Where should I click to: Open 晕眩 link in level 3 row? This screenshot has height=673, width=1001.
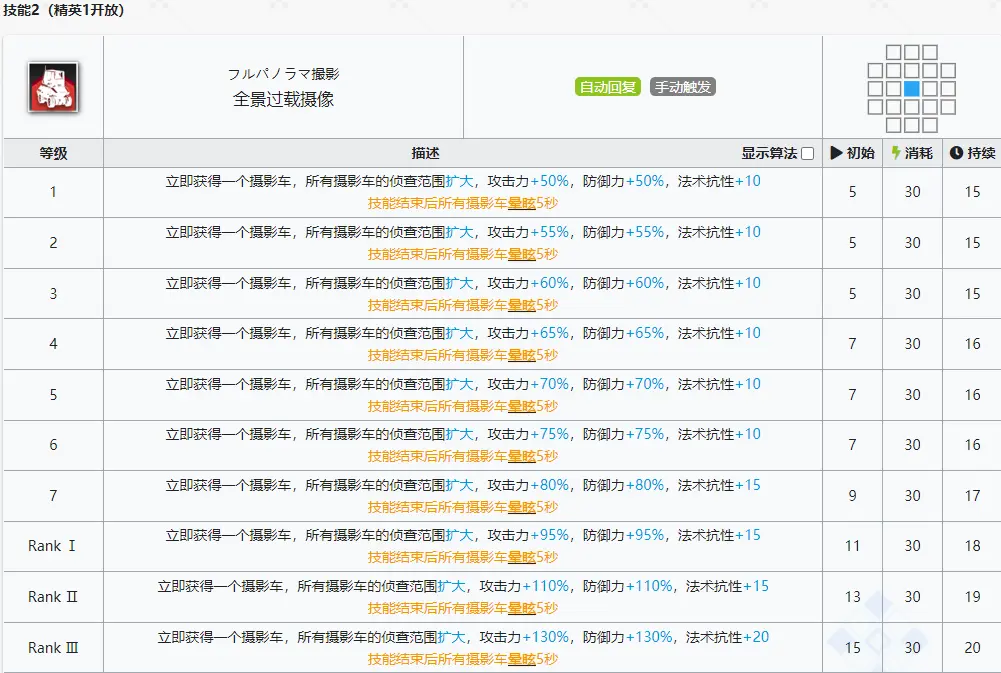[x=522, y=305]
